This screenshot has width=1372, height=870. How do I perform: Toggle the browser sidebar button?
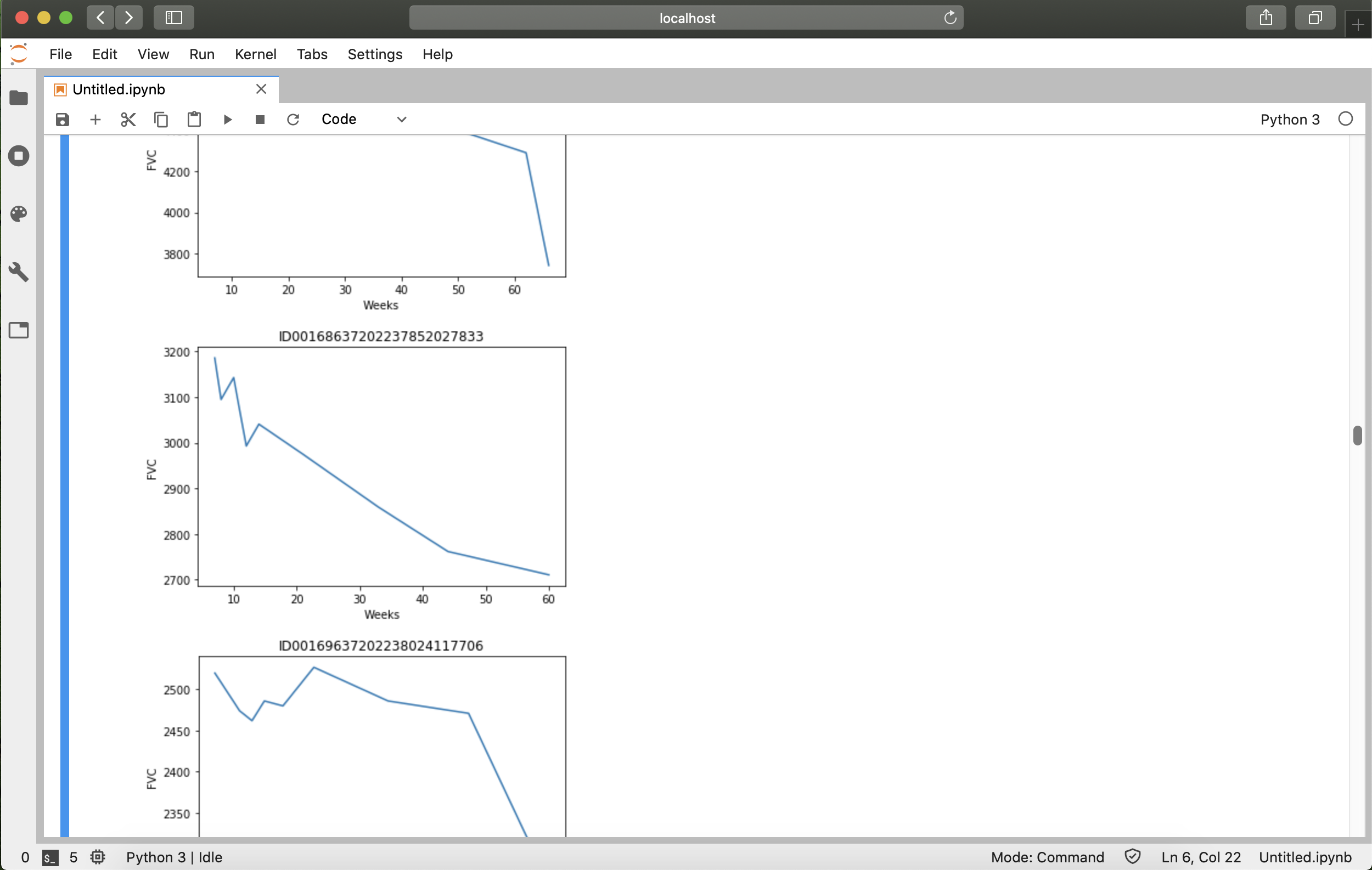tap(173, 18)
